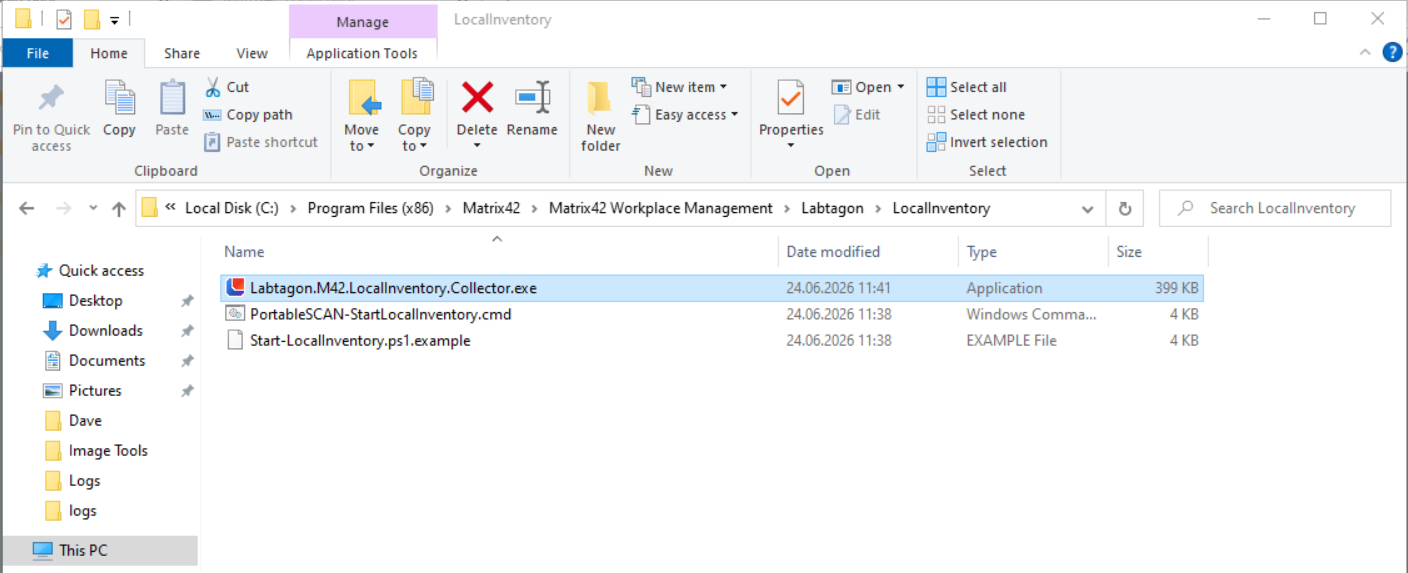This screenshot has width=1408, height=573.
Task: Sort by the Type column header
Action: click(x=1033, y=252)
